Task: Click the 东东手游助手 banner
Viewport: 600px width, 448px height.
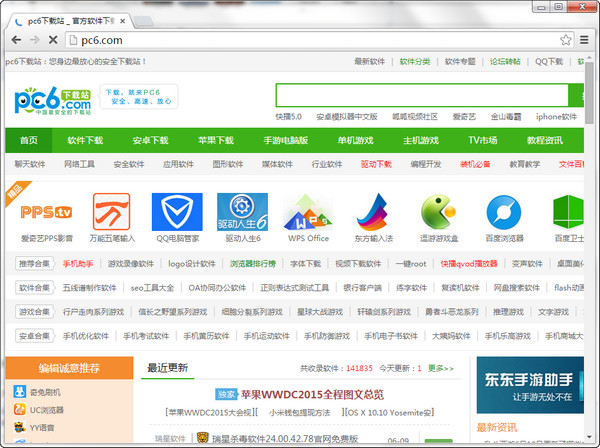Action: coord(530,385)
